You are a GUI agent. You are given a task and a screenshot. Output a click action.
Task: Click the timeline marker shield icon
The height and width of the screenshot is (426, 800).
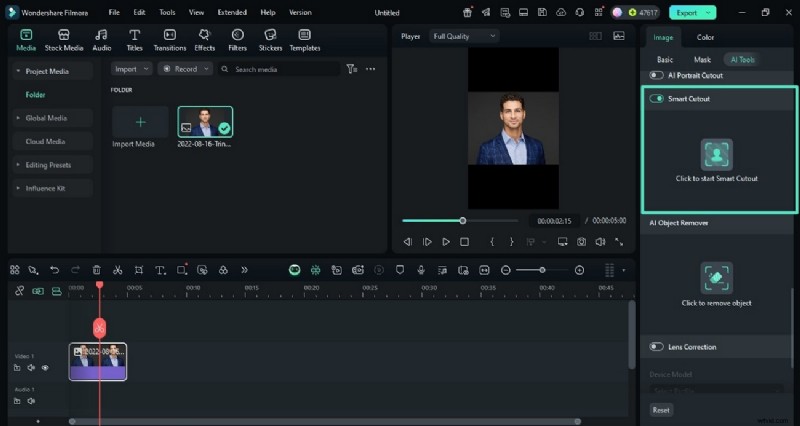[x=400, y=270]
